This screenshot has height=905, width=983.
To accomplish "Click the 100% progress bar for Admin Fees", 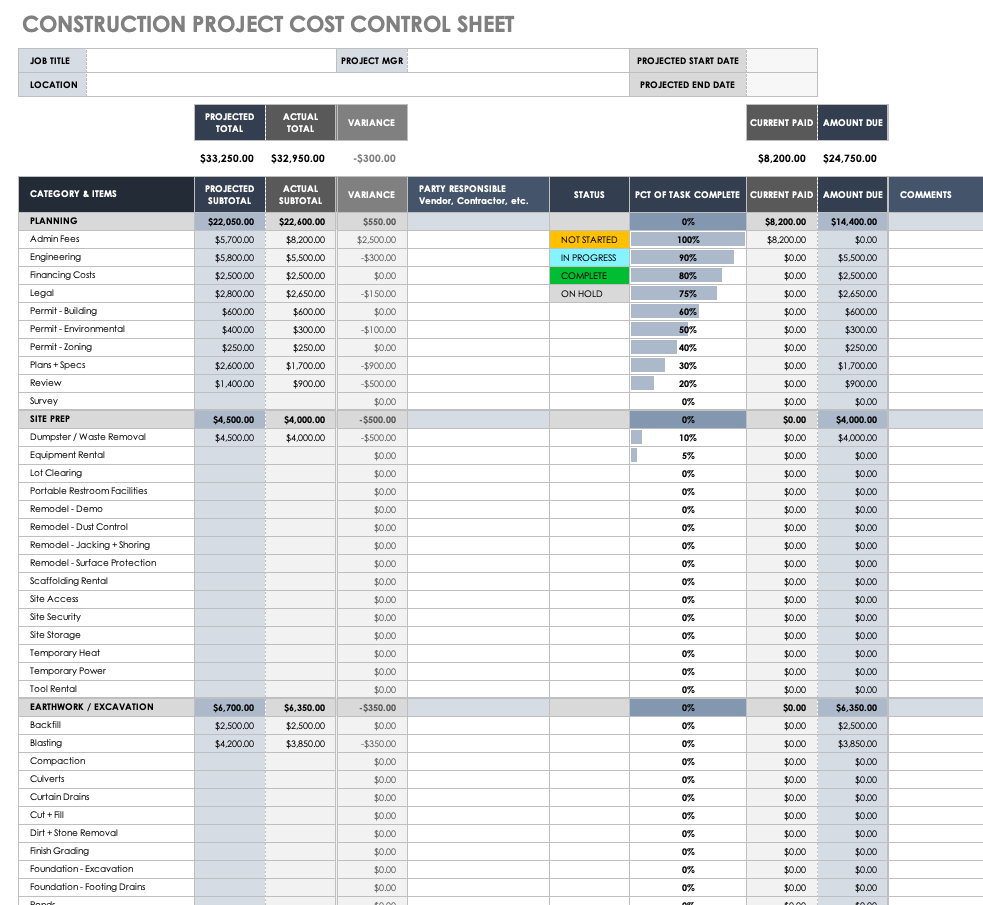I will pyautogui.click(x=688, y=240).
